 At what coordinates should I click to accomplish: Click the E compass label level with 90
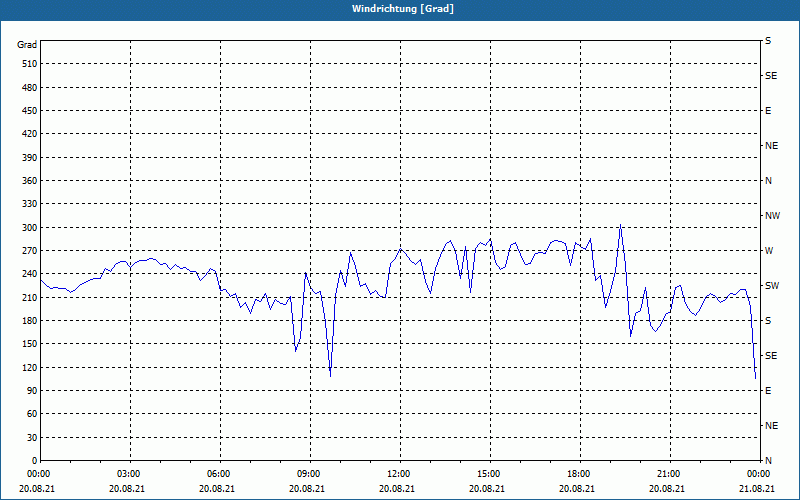coord(768,391)
